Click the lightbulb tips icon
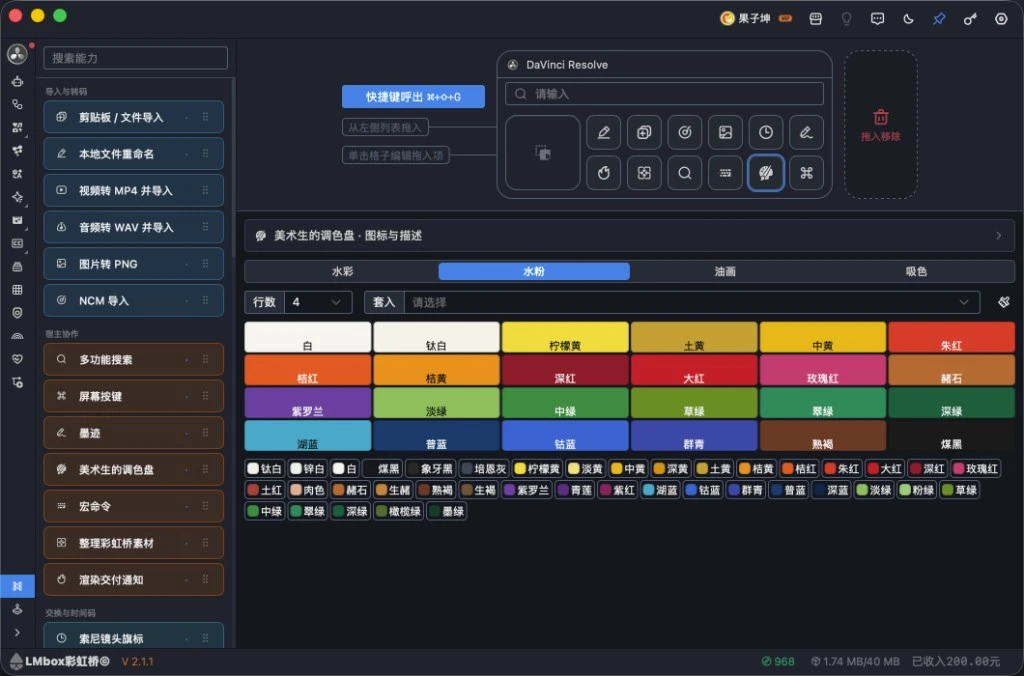Viewport: 1024px width, 676px height. click(846, 19)
